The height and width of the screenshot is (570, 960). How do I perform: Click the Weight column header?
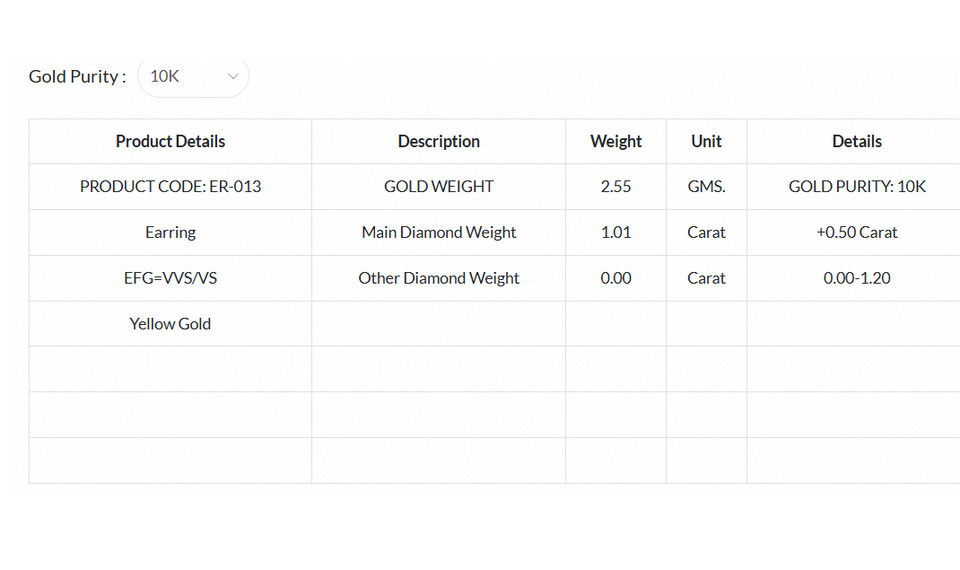tap(616, 142)
